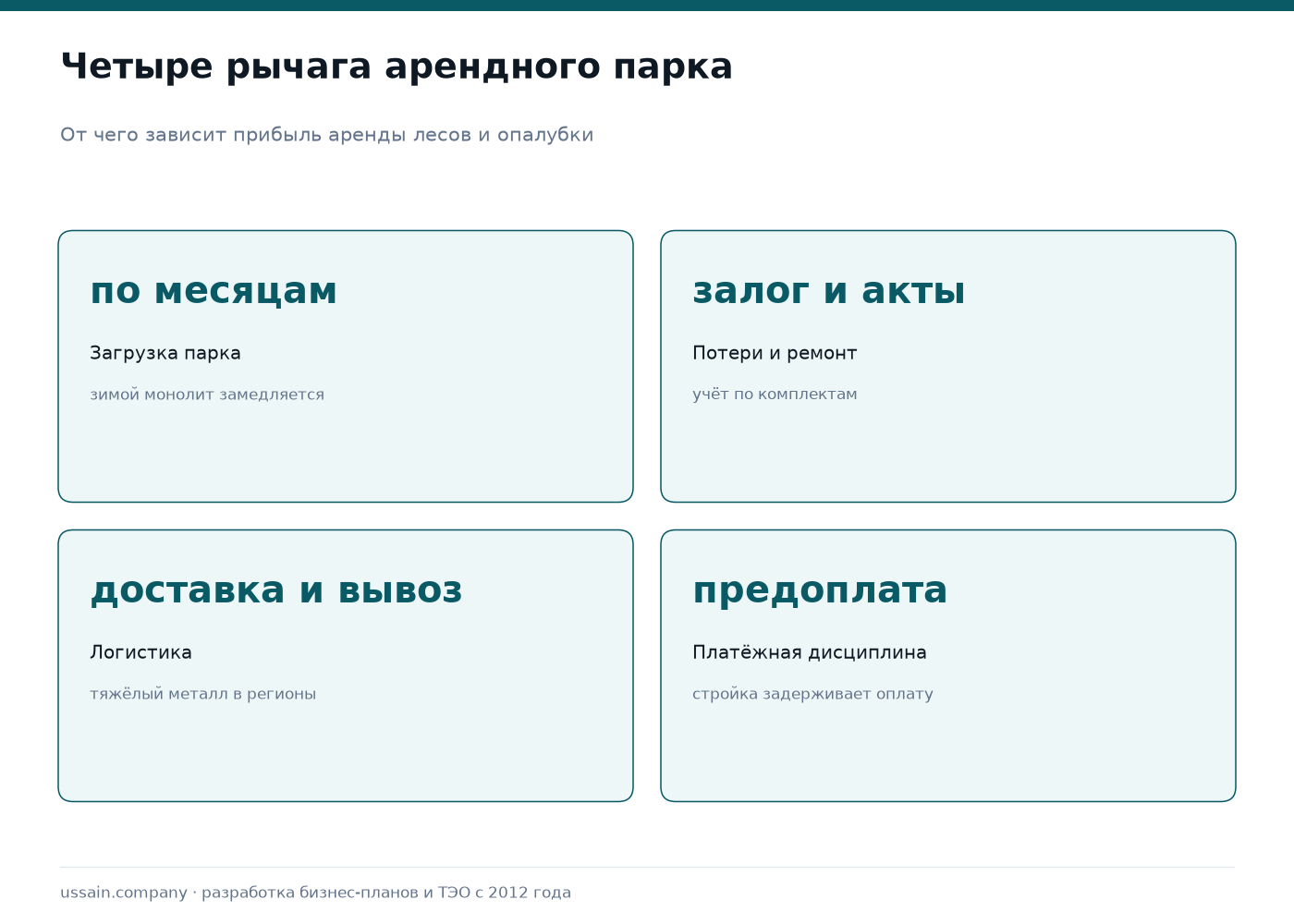The image size is (1294, 924).
Task: Select the "по месяцам" card heading
Action: pos(214,291)
